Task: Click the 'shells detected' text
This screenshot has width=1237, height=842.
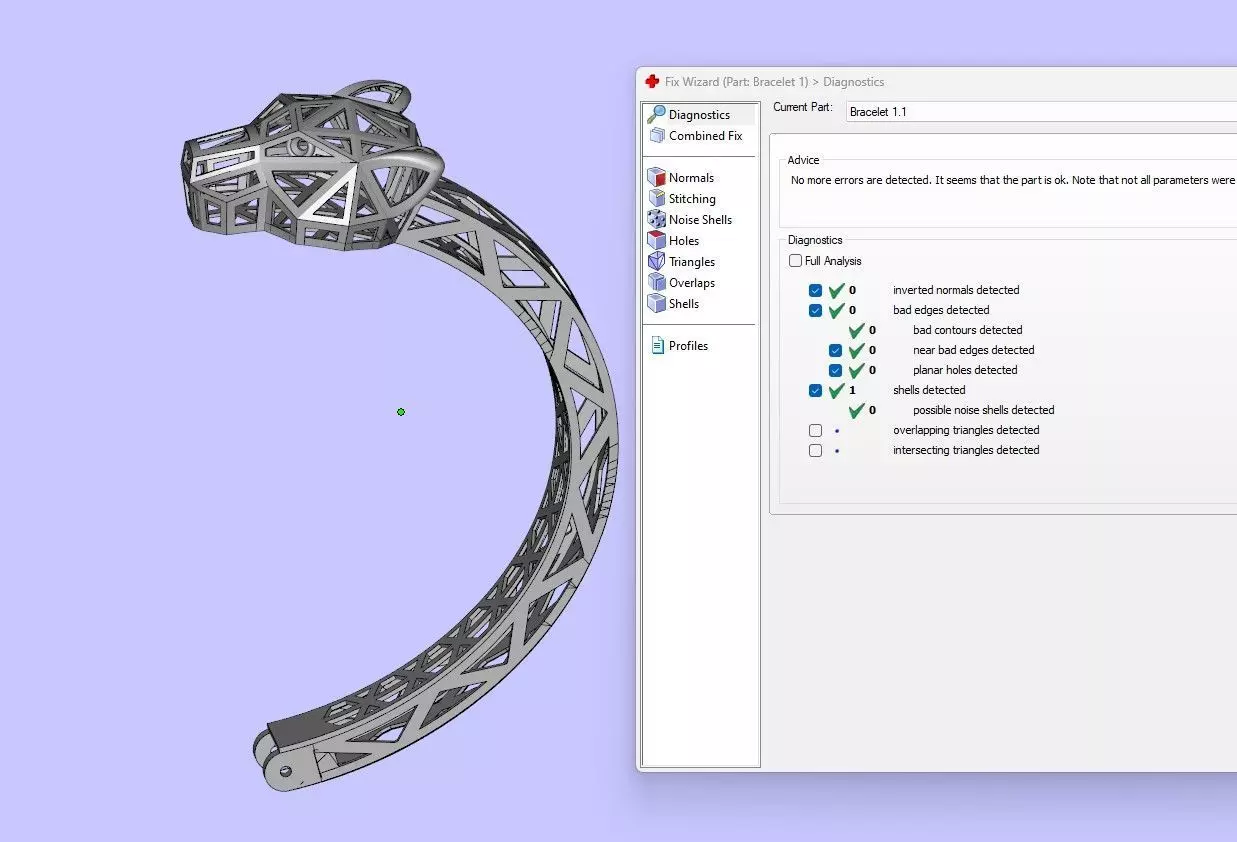Action: [x=929, y=390]
